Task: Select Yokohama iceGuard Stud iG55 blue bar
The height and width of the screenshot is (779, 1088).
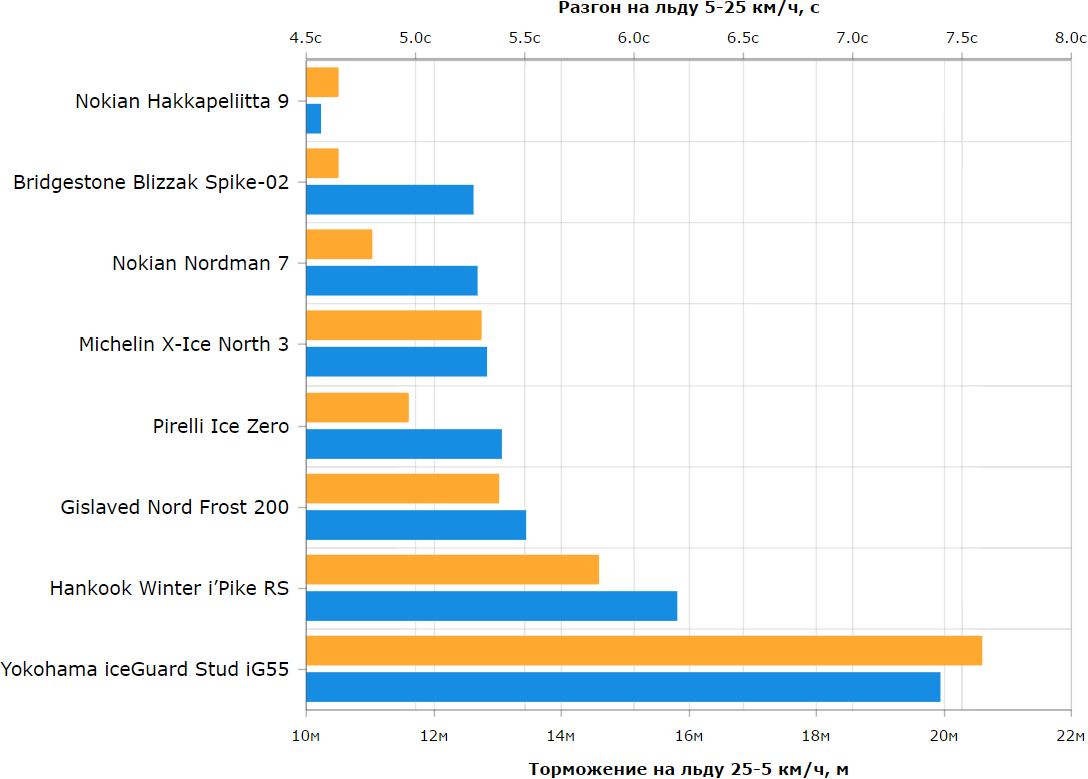Action: (x=624, y=687)
